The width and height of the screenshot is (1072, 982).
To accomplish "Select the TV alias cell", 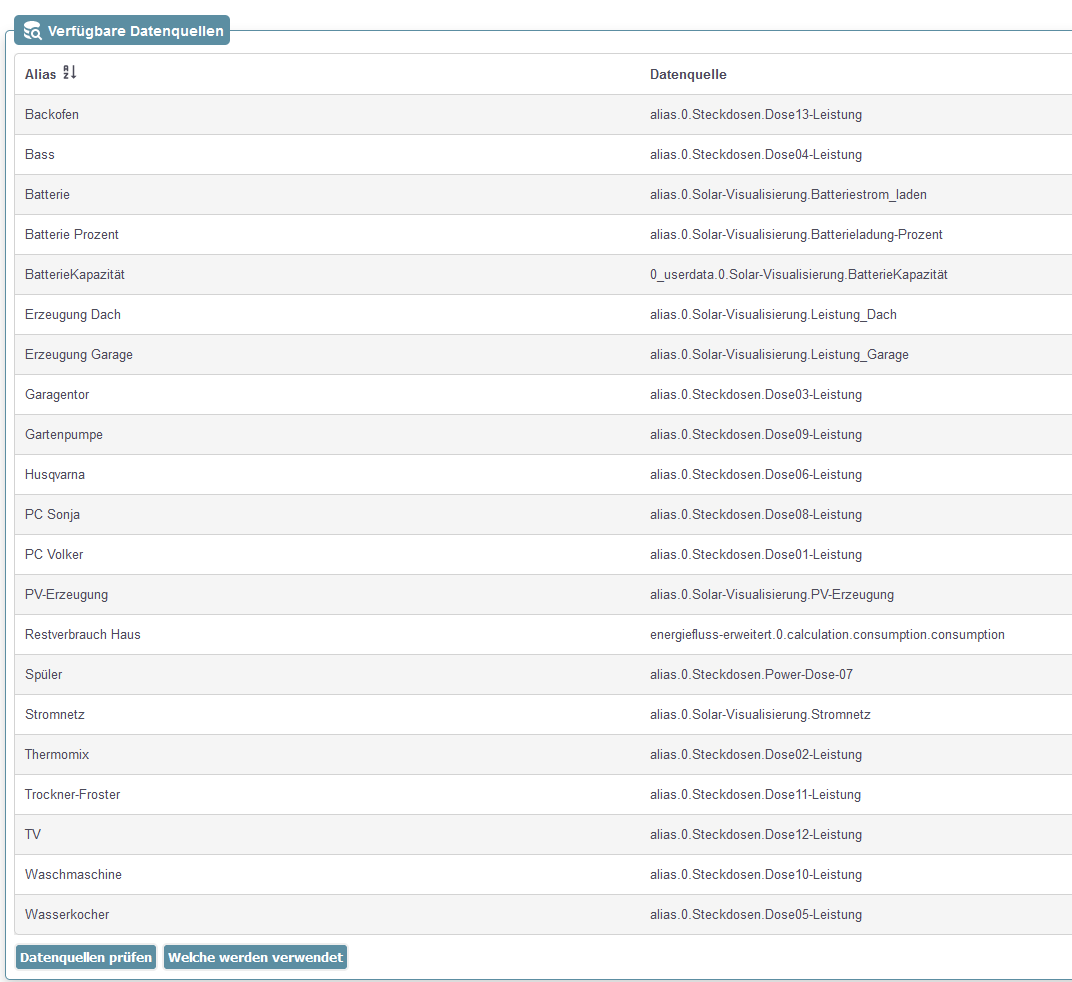I will pos(33,834).
